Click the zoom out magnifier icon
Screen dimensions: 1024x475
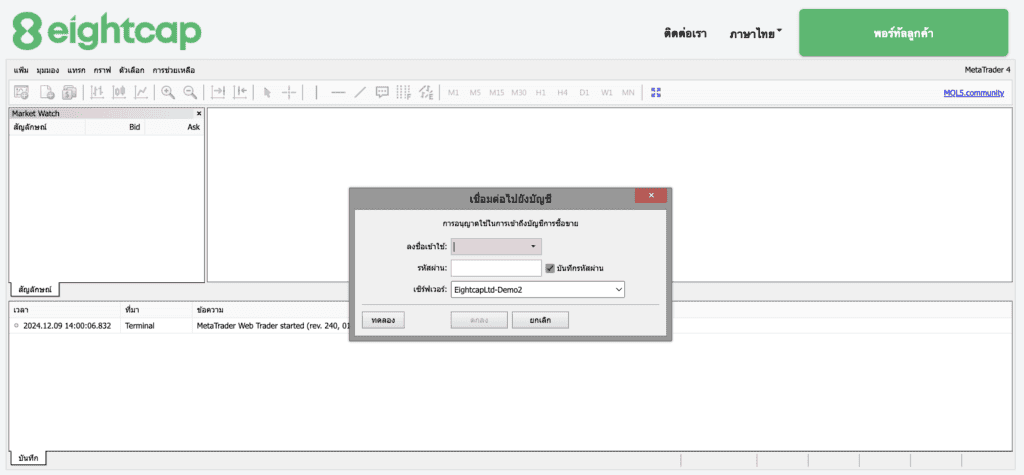(x=189, y=92)
